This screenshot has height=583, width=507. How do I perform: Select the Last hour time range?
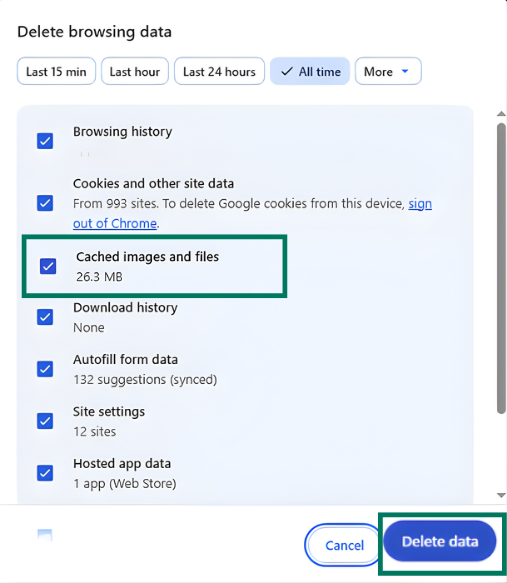pyautogui.click(x=135, y=71)
